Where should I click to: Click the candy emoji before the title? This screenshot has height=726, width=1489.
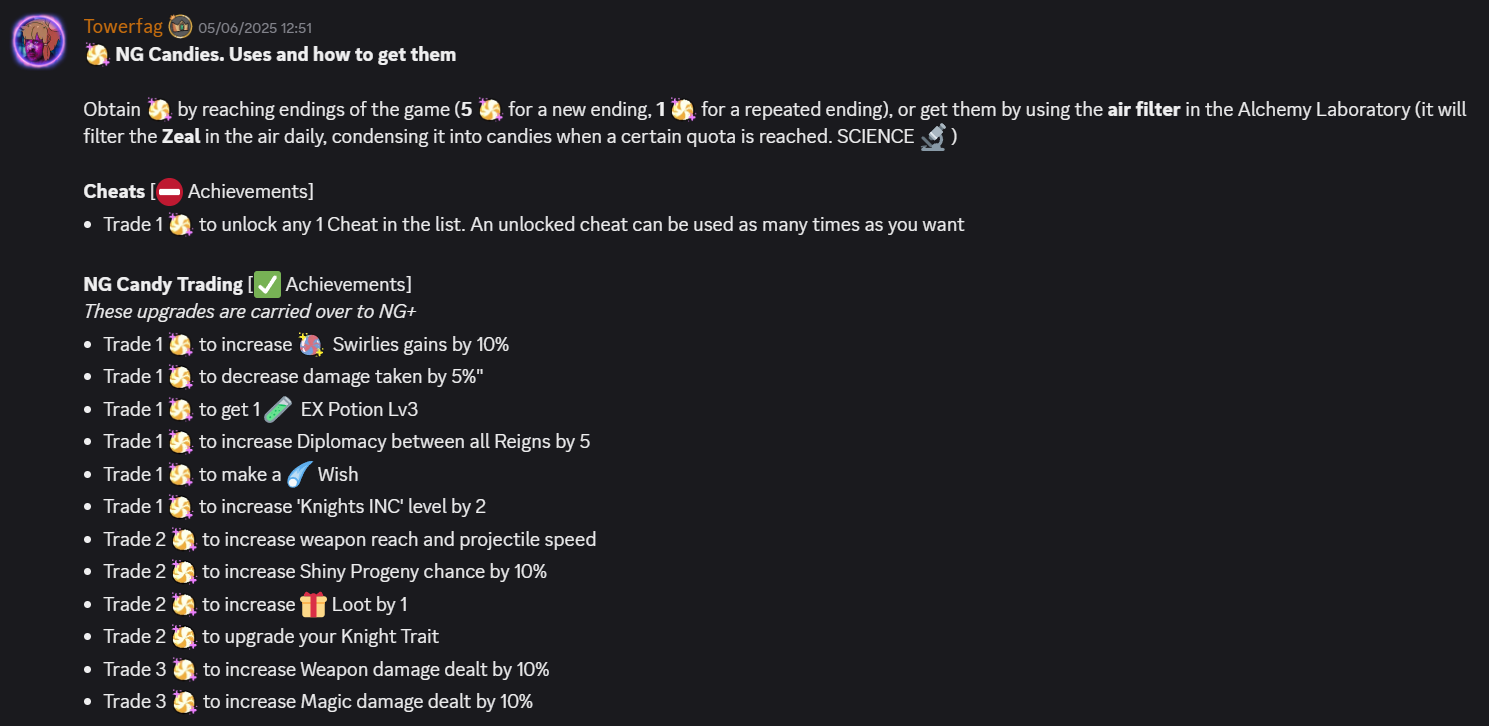pos(97,55)
